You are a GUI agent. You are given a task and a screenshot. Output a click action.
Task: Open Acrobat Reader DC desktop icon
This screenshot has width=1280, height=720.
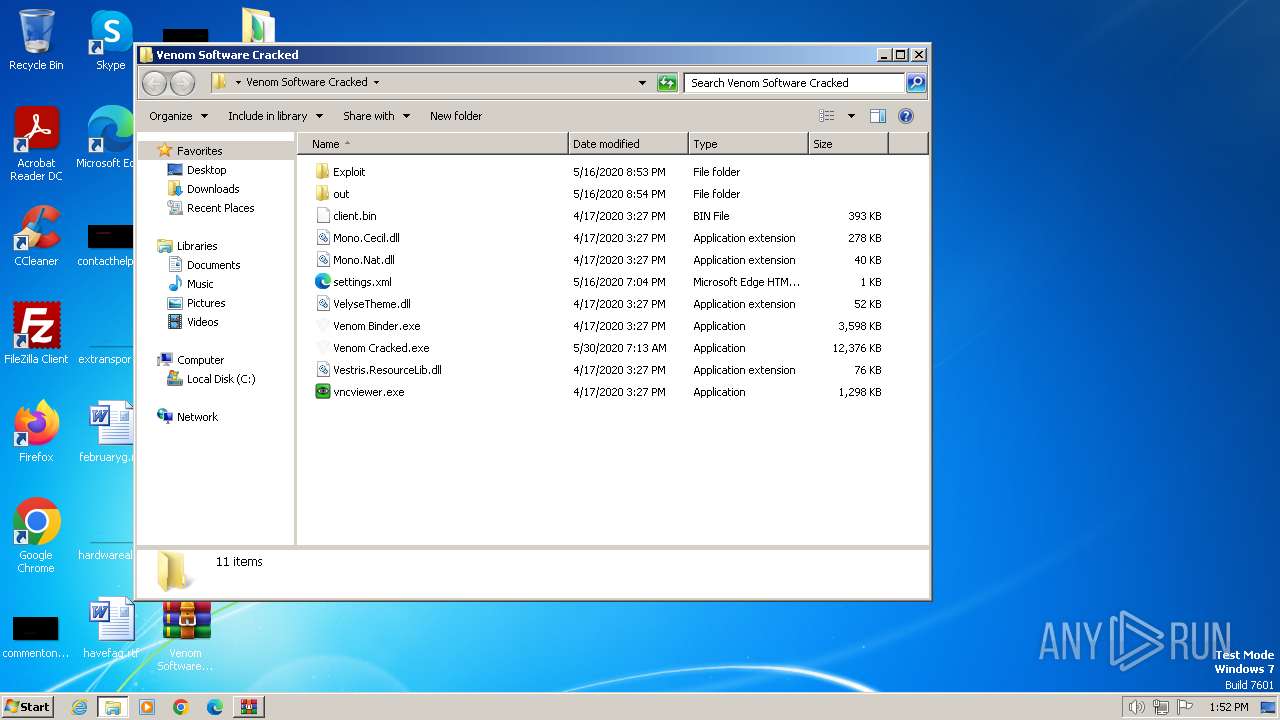tap(36, 145)
